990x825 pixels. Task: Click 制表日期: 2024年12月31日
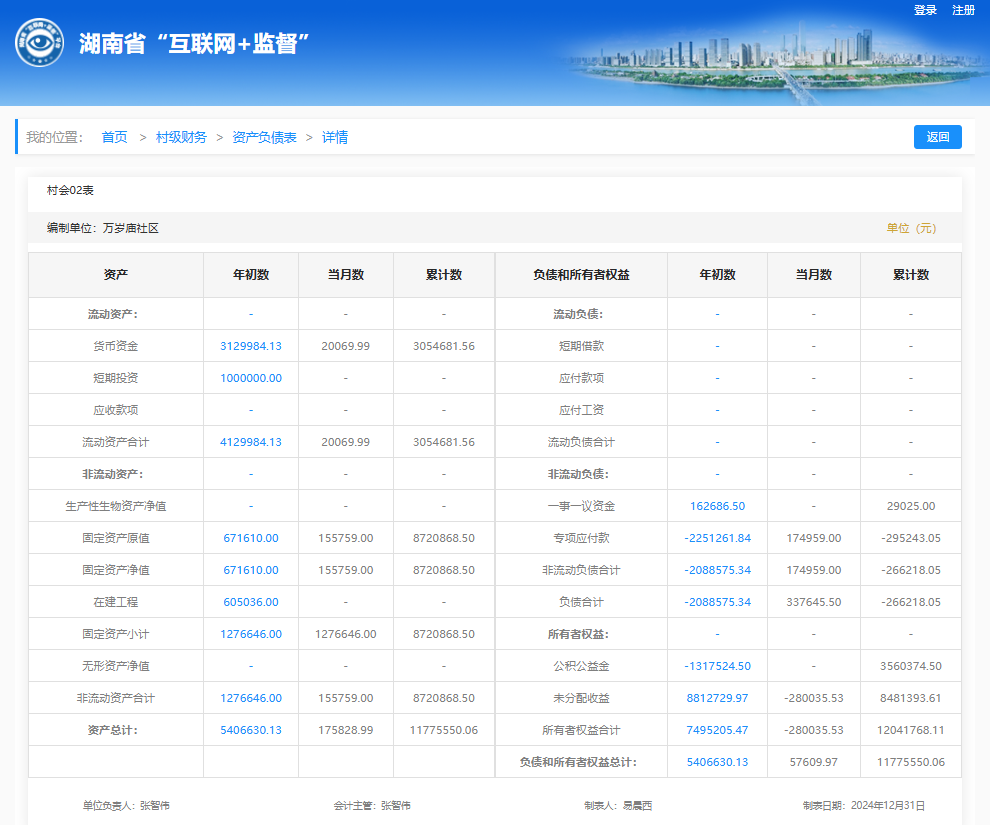(864, 805)
